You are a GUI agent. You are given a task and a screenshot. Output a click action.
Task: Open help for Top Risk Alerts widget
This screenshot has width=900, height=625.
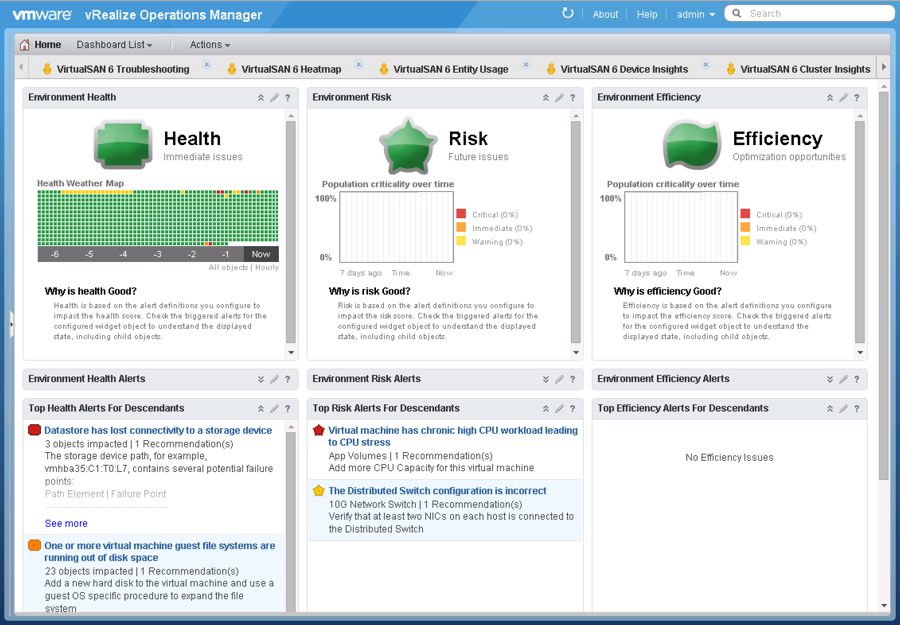pyautogui.click(x=572, y=409)
